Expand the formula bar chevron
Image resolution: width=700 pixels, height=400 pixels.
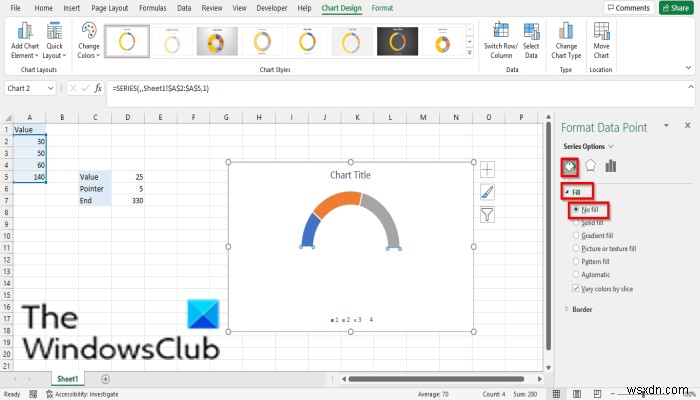691,87
